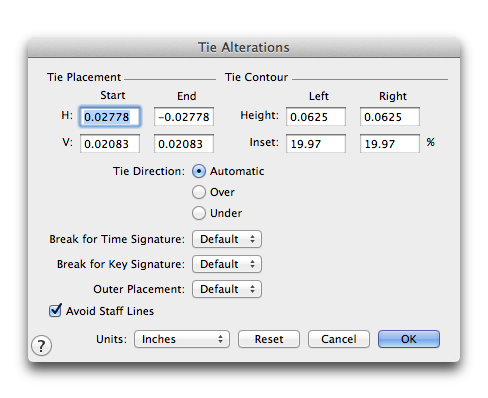Click the Reset button
This screenshot has height=398, width=488.
tap(269, 339)
